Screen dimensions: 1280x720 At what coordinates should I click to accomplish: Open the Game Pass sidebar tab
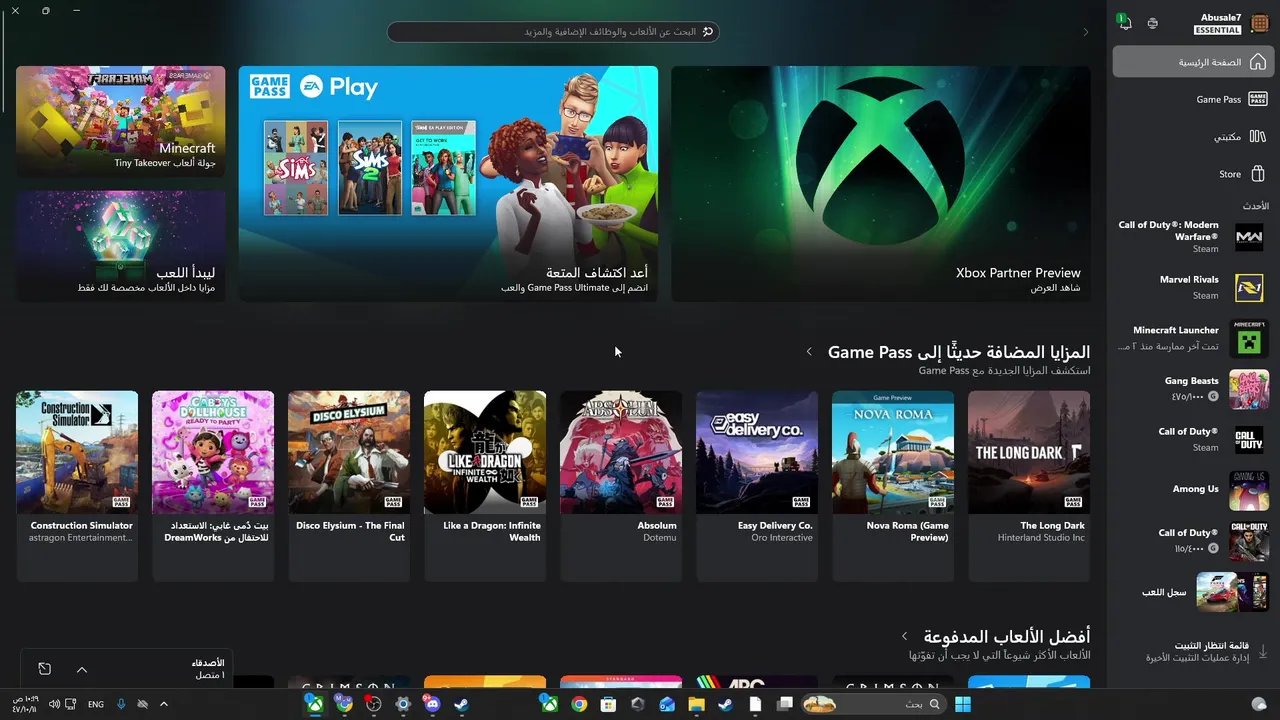tap(1192, 99)
